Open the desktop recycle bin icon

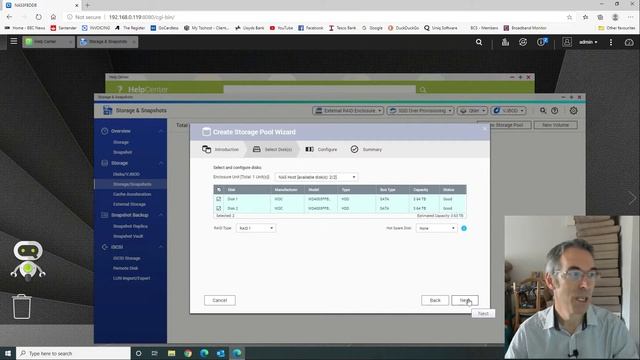pyautogui.click(x=22, y=307)
